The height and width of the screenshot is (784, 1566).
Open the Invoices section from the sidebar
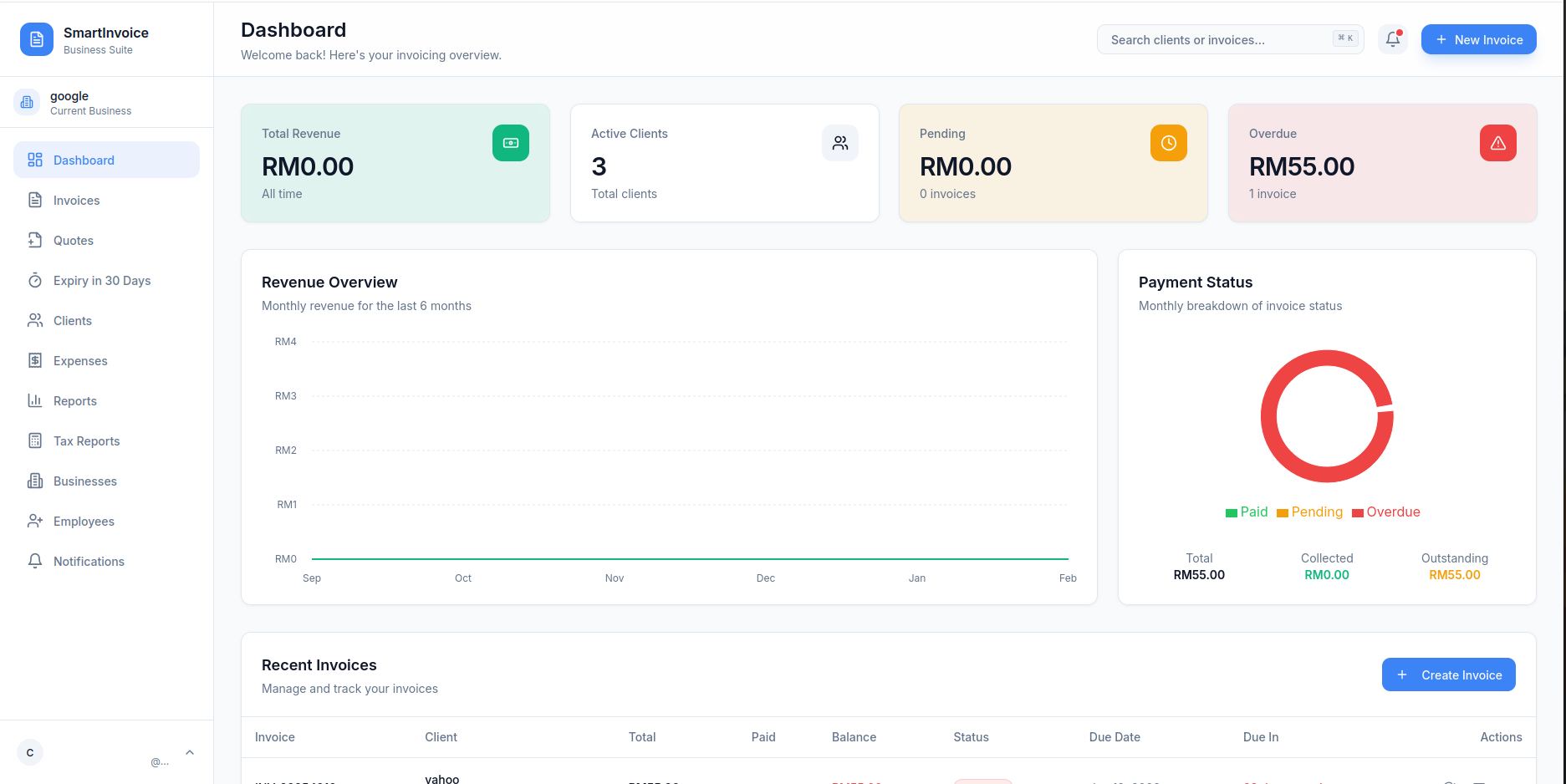tap(75, 200)
